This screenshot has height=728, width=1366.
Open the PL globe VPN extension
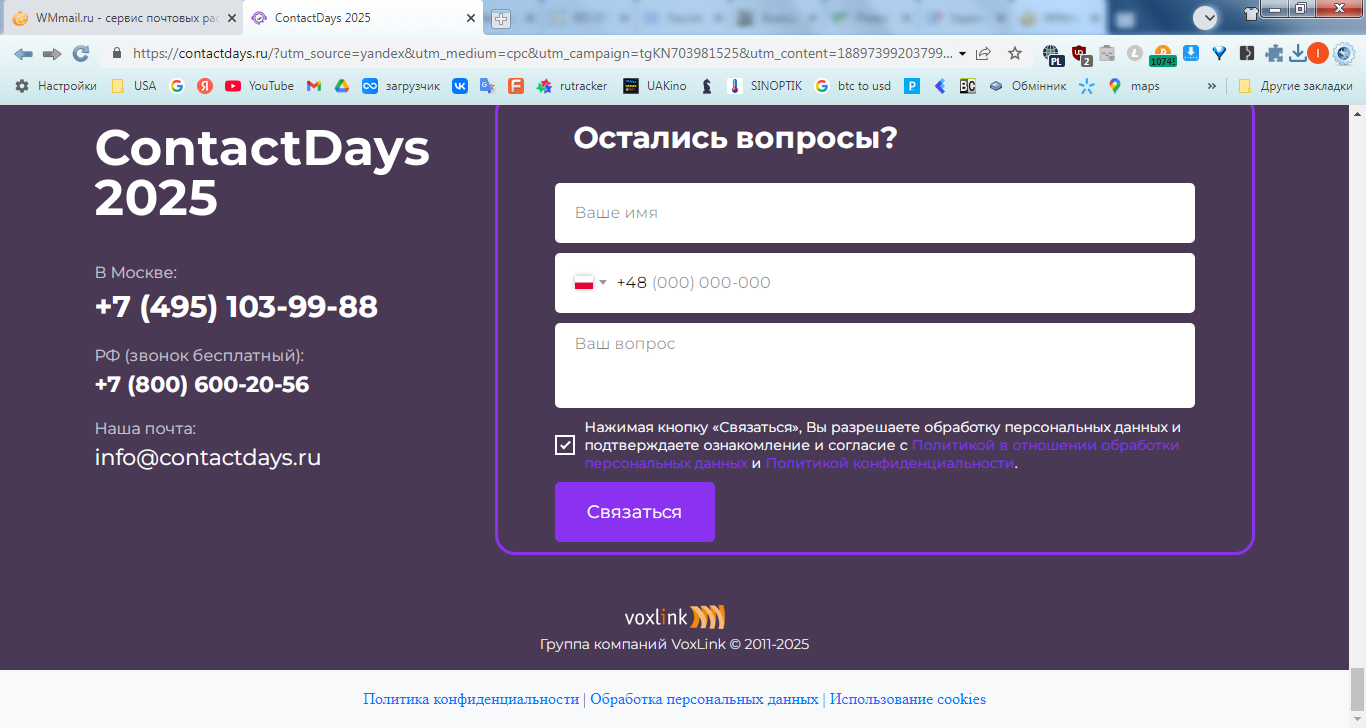pos(1051,55)
